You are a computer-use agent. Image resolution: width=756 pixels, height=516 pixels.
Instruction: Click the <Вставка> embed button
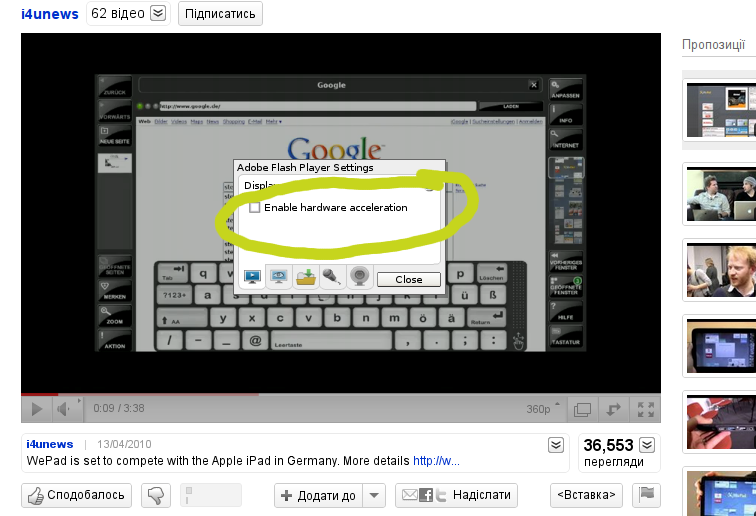click(x=586, y=495)
